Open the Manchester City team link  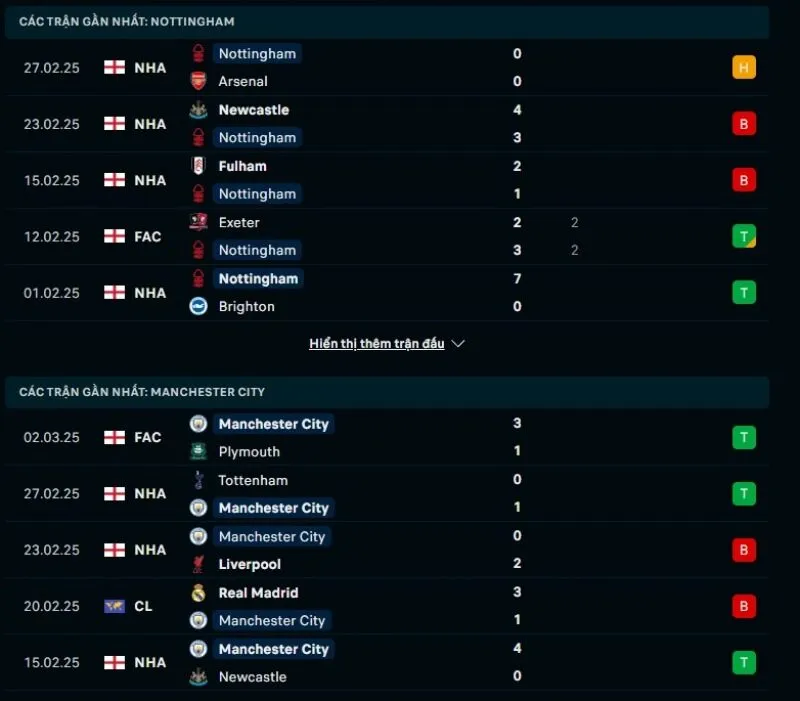273,424
